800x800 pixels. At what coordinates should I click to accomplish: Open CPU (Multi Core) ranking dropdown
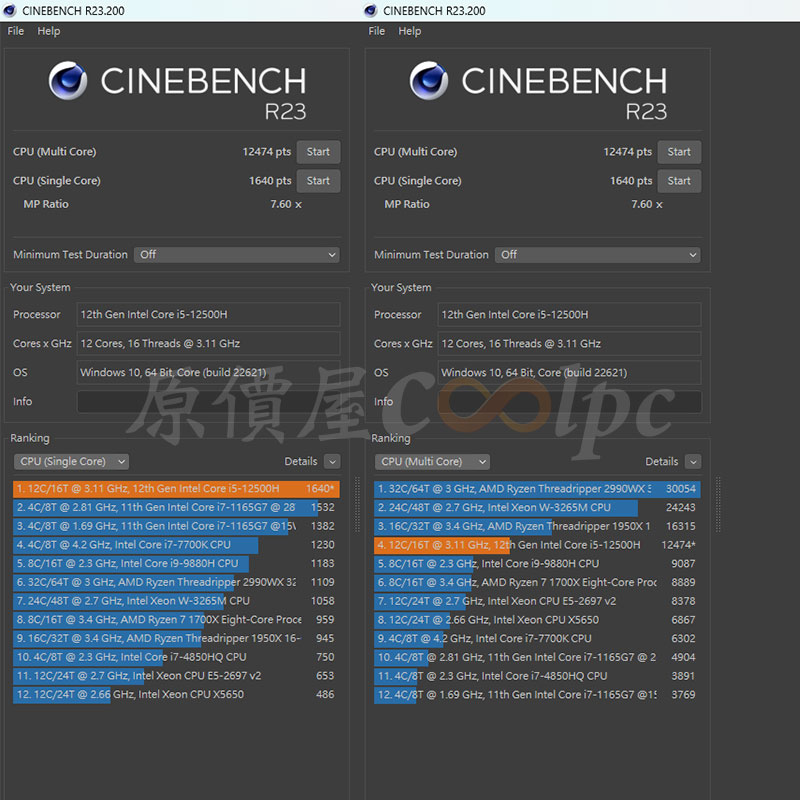tap(432, 462)
